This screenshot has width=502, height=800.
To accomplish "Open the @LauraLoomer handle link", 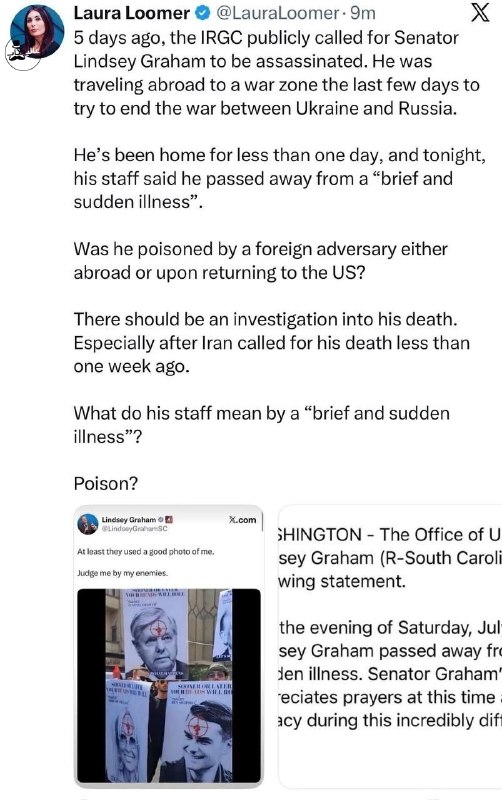I will [x=278, y=13].
